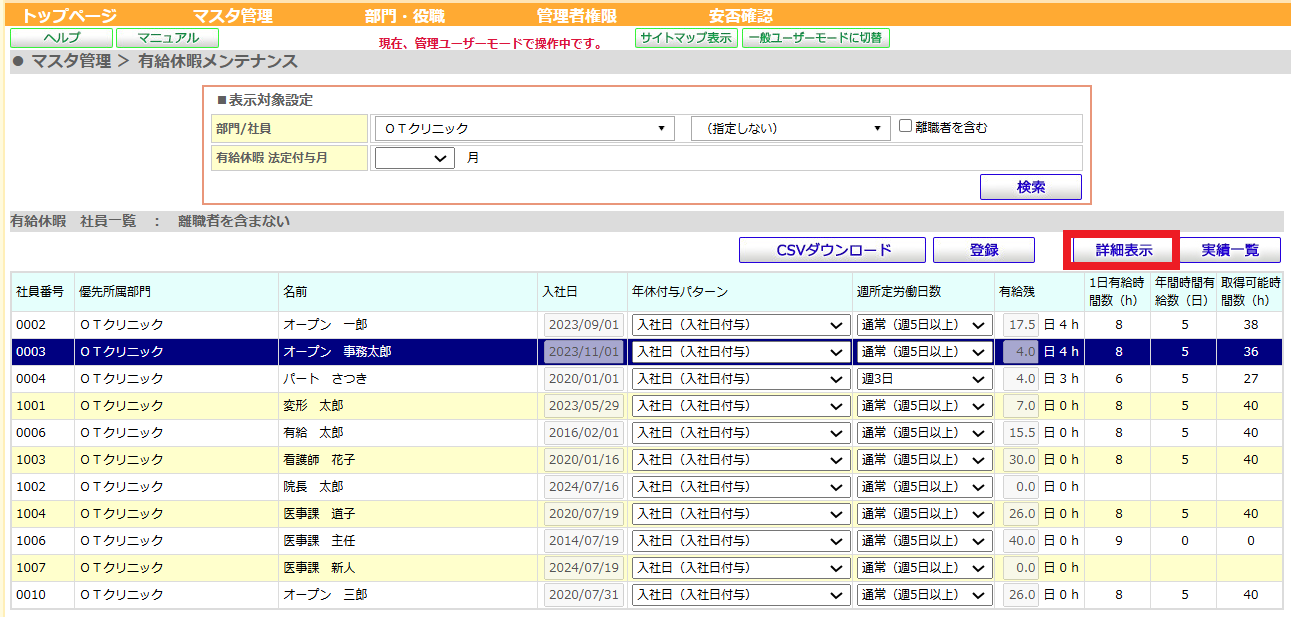Image resolution: width=1291 pixels, height=617 pixels.
Task: Open the 部門・役職 menu
Action: tap(405, 16)
